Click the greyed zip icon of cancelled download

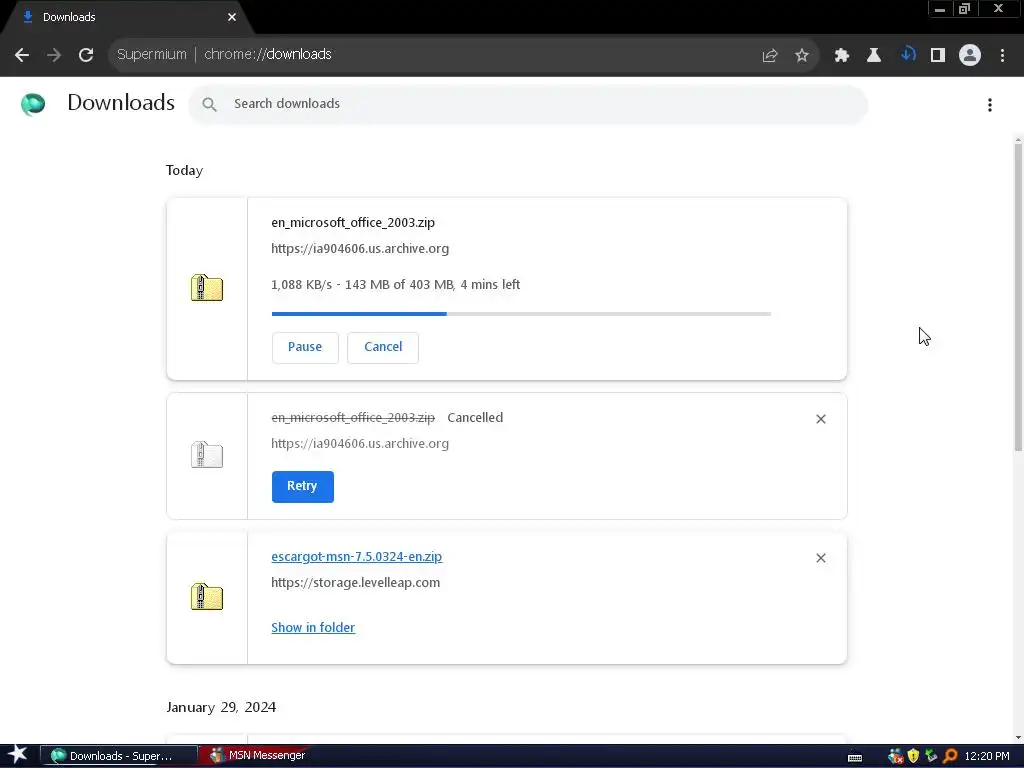pyautogui.click(x=207, y=455)
